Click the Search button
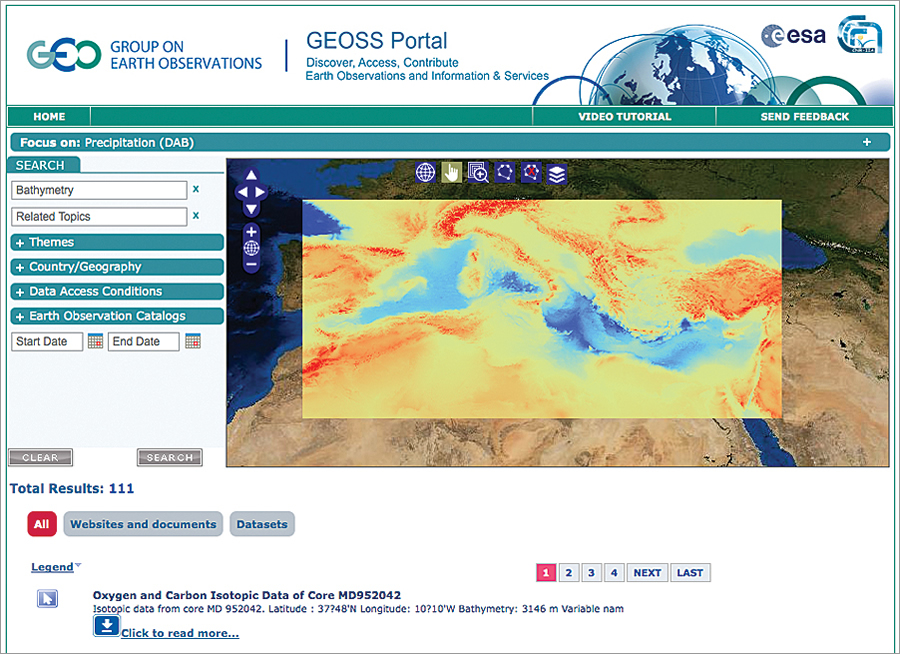The image size is (900, 654). click(x=168, y=457)
